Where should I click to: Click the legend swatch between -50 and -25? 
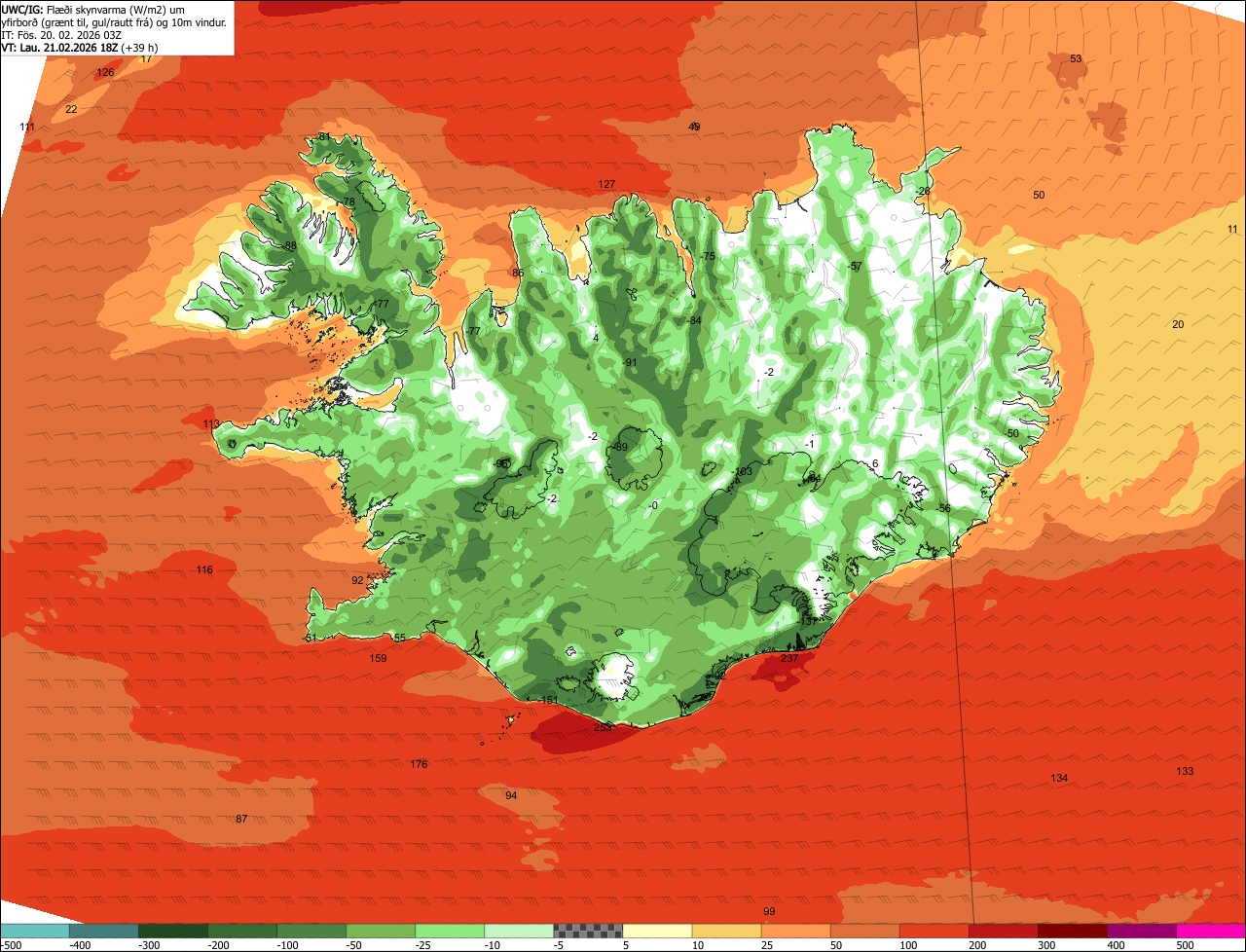(x=381, y=932)
